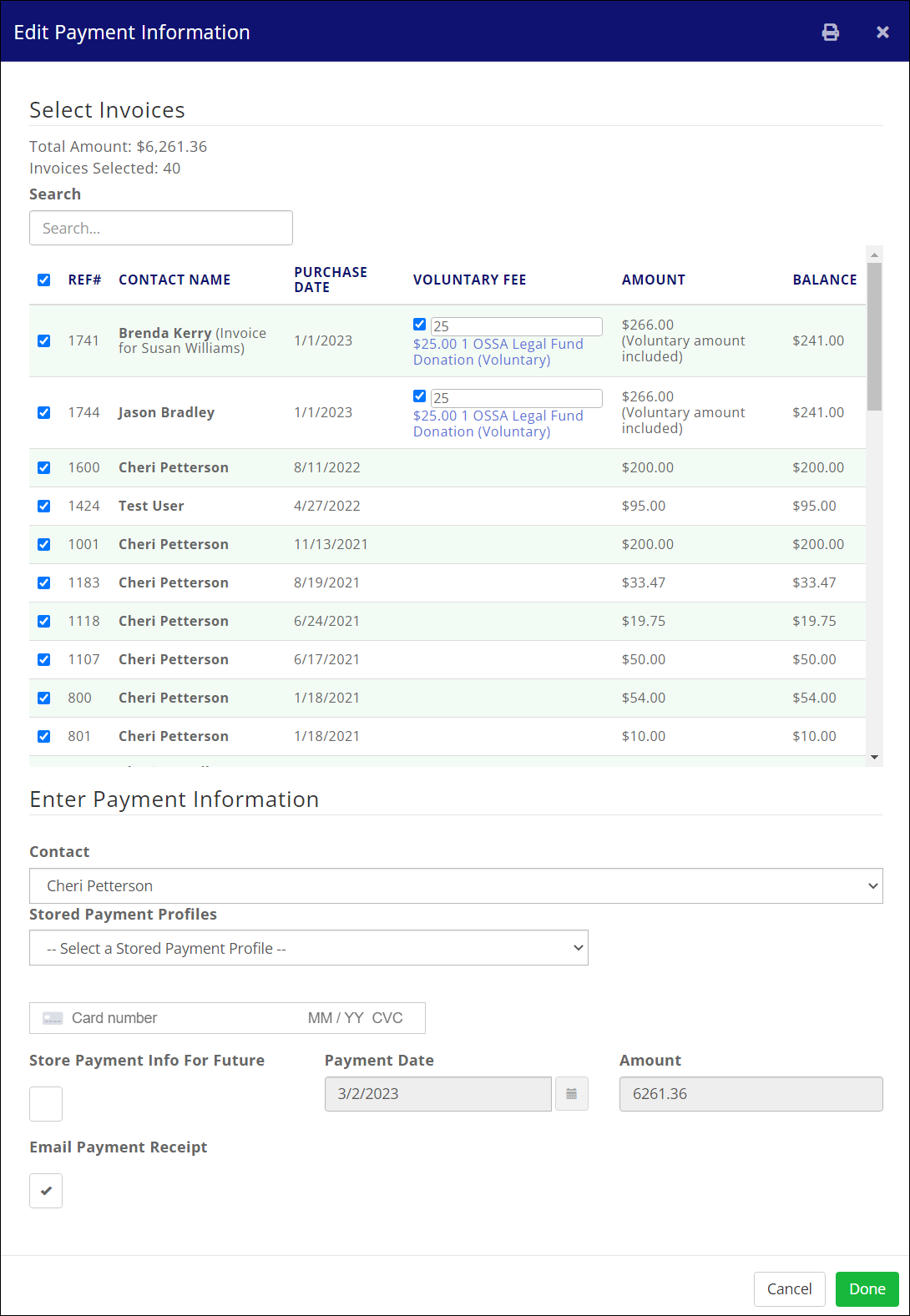910x1316 pixels.
Task: Click the Done button
Action: [867, 1289]
